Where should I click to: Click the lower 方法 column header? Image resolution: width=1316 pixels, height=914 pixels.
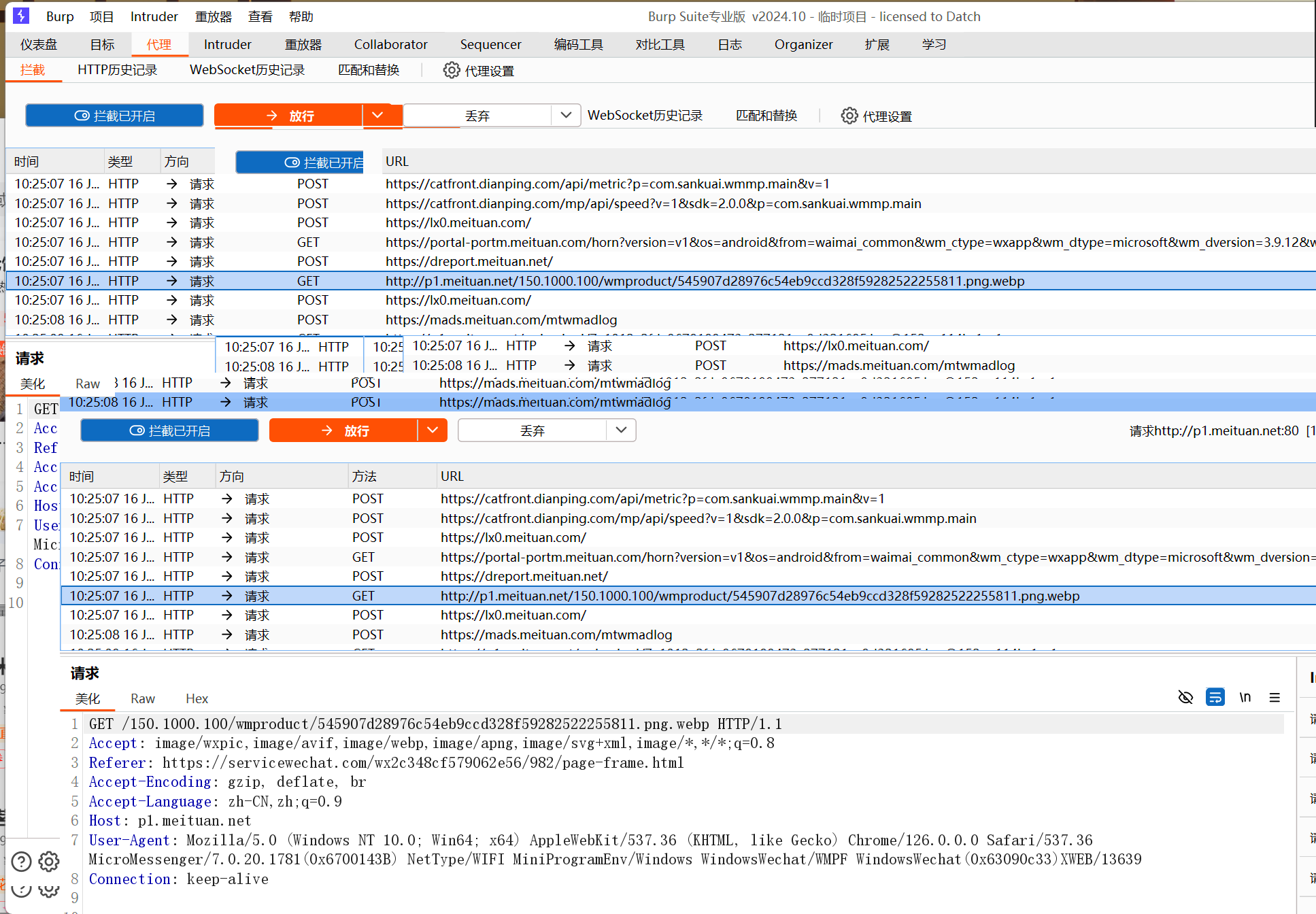pyautogui.click(x=365, y=477)
